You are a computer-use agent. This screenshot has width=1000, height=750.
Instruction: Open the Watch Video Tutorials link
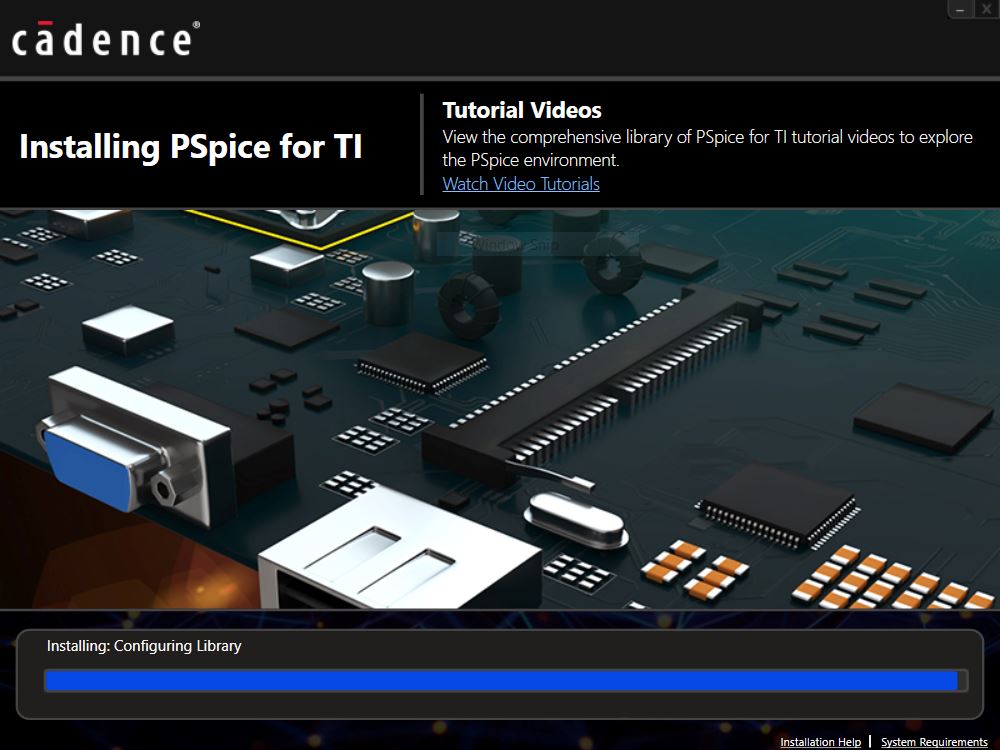pyautogui.click(x=521, y=184)
